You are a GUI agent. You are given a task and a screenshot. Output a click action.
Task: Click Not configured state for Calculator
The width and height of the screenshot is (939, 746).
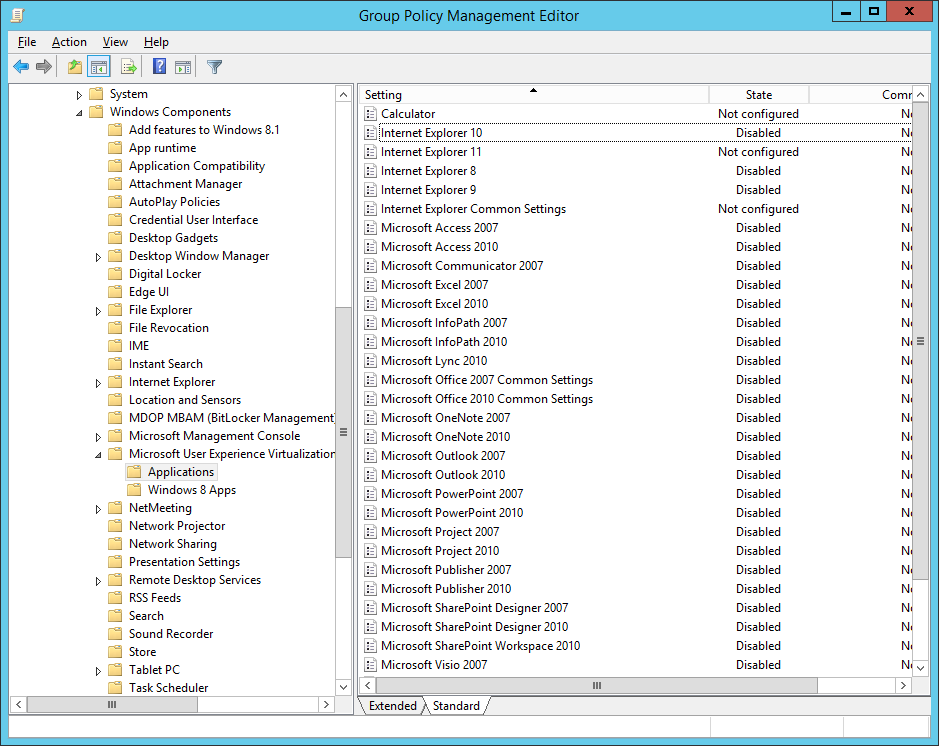(758, 114)
